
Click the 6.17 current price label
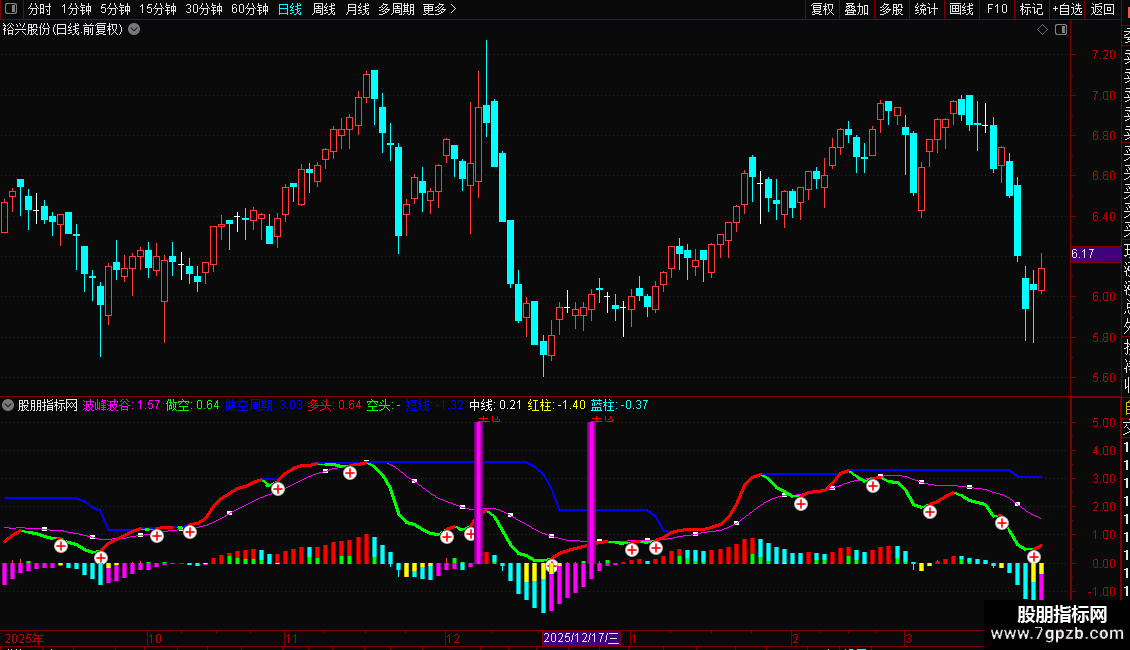pos(1095,254)
